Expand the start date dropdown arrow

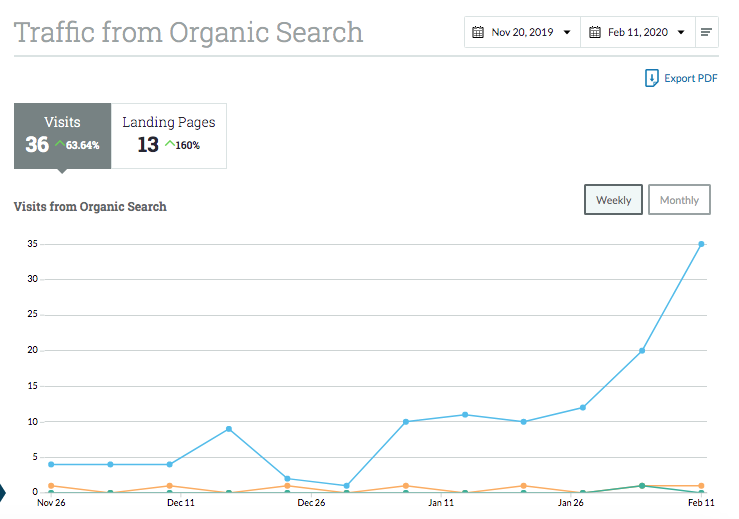[567, 33]
